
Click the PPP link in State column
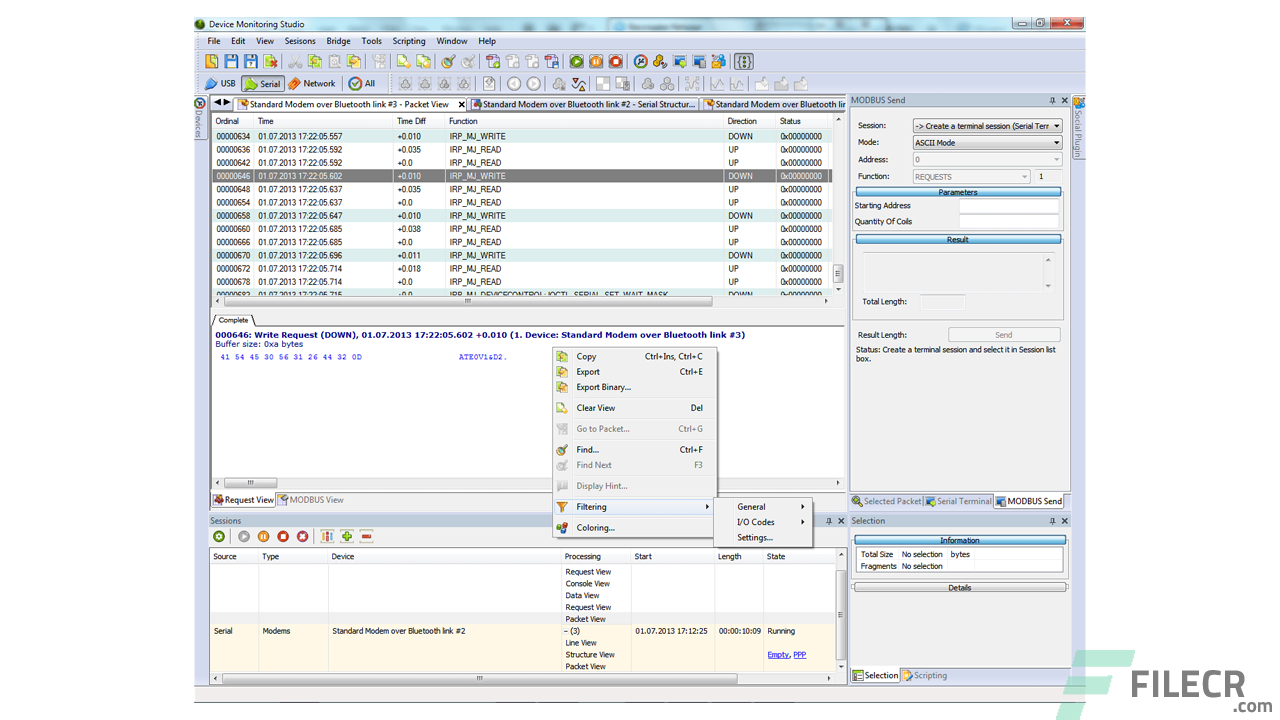[x=800, y=655]
